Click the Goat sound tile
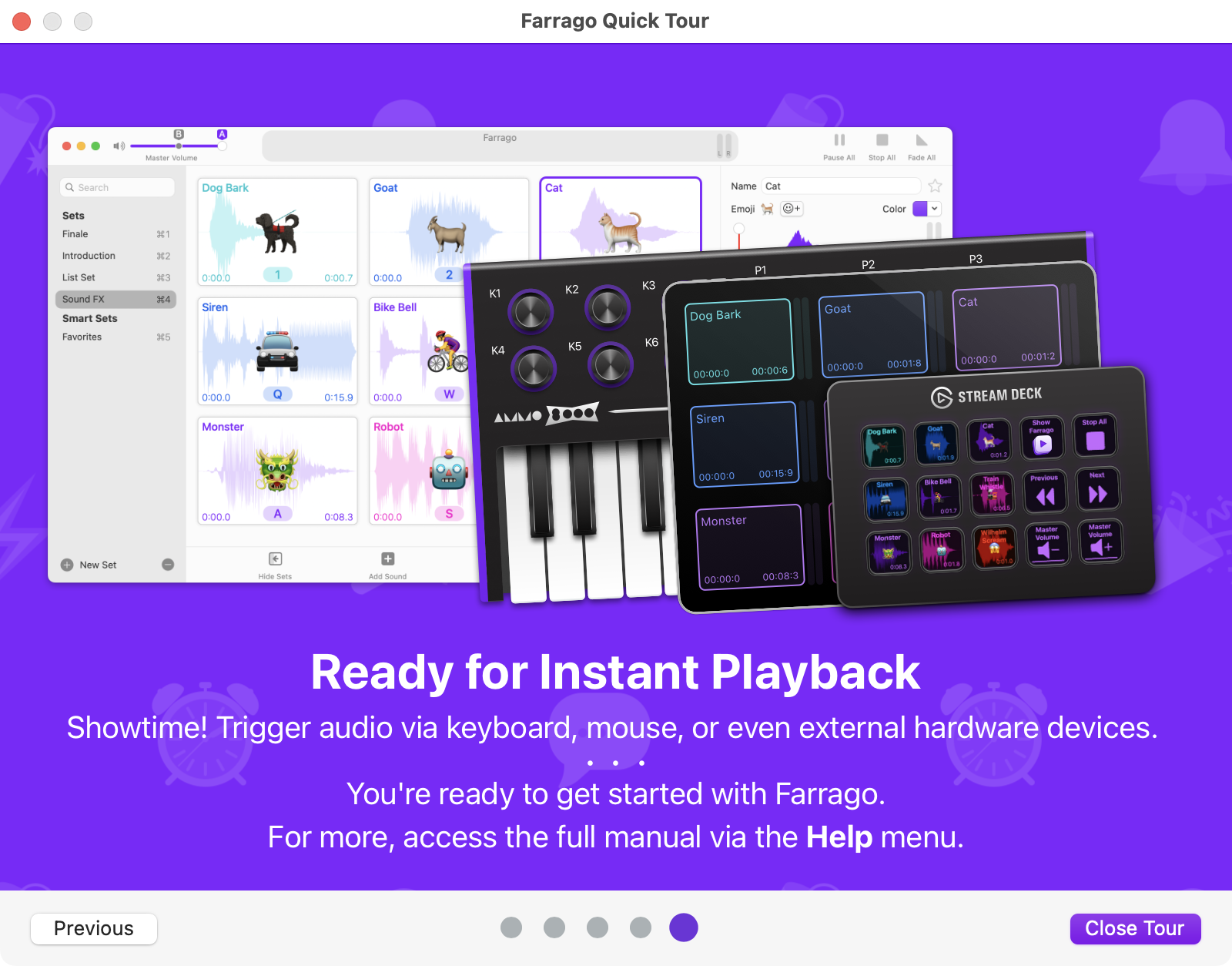The width and height of the screenshot is (1232, 966). tap(449, 232)
